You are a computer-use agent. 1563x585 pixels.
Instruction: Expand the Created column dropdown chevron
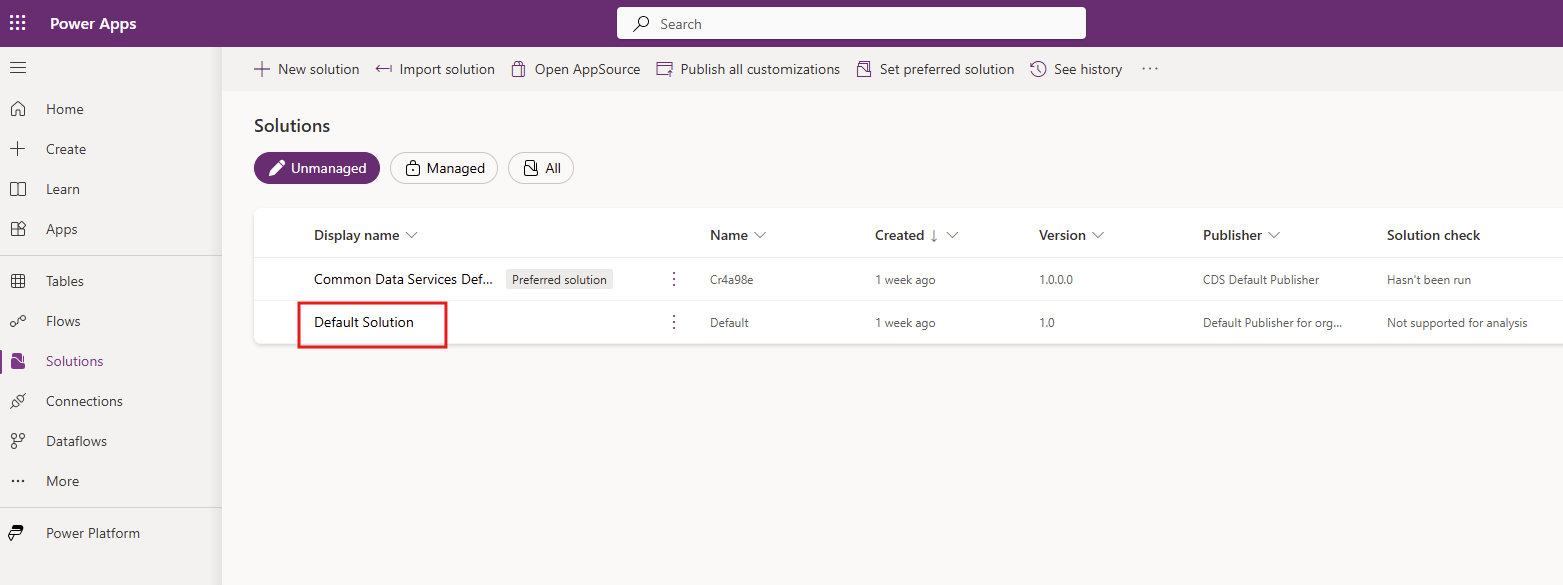pos(952,235)
